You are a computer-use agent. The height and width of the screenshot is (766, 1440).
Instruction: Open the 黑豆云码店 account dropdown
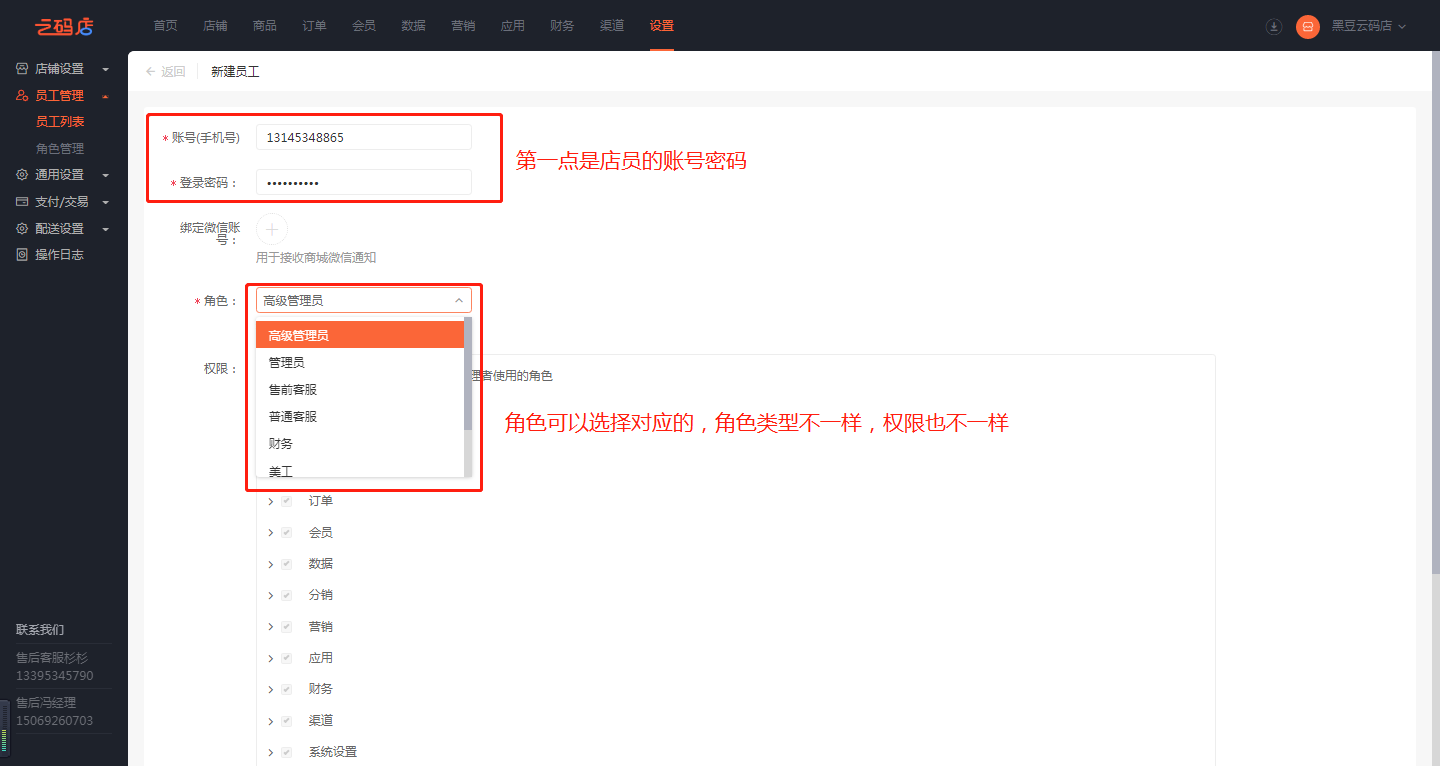click(x=1368, y=26)
